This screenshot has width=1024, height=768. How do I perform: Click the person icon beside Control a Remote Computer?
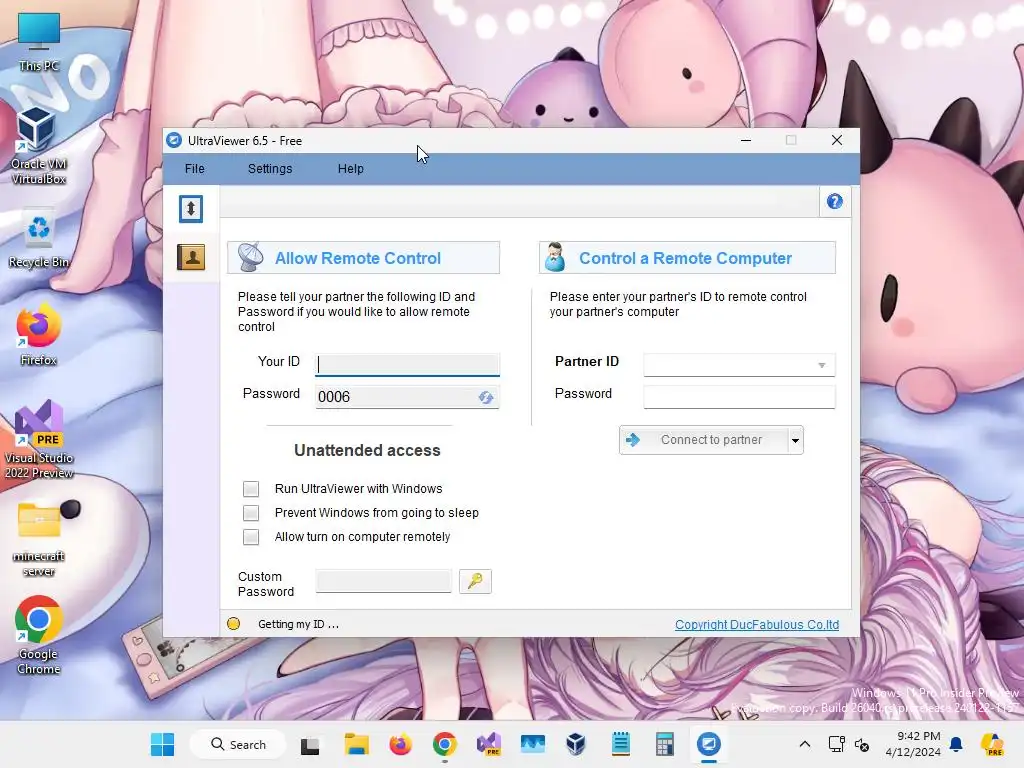[555, 257]
